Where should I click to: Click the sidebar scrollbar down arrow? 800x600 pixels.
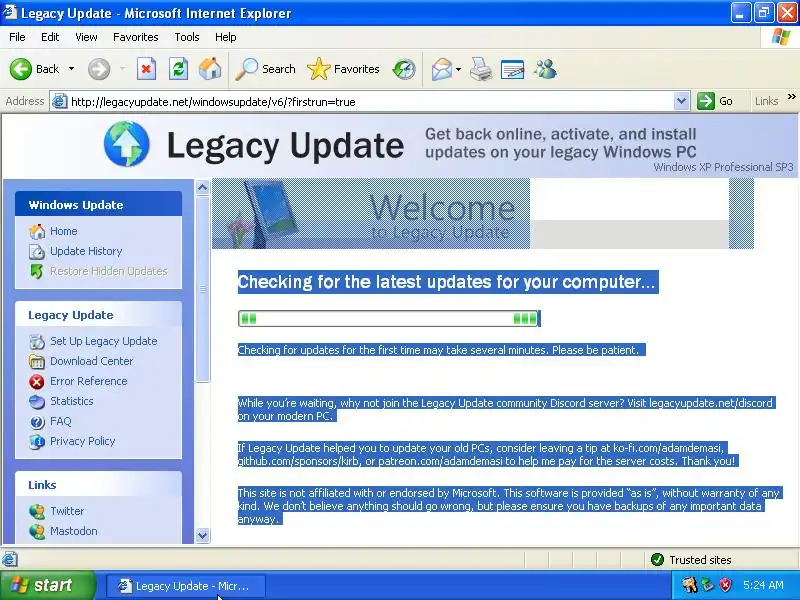pos(203,536)
